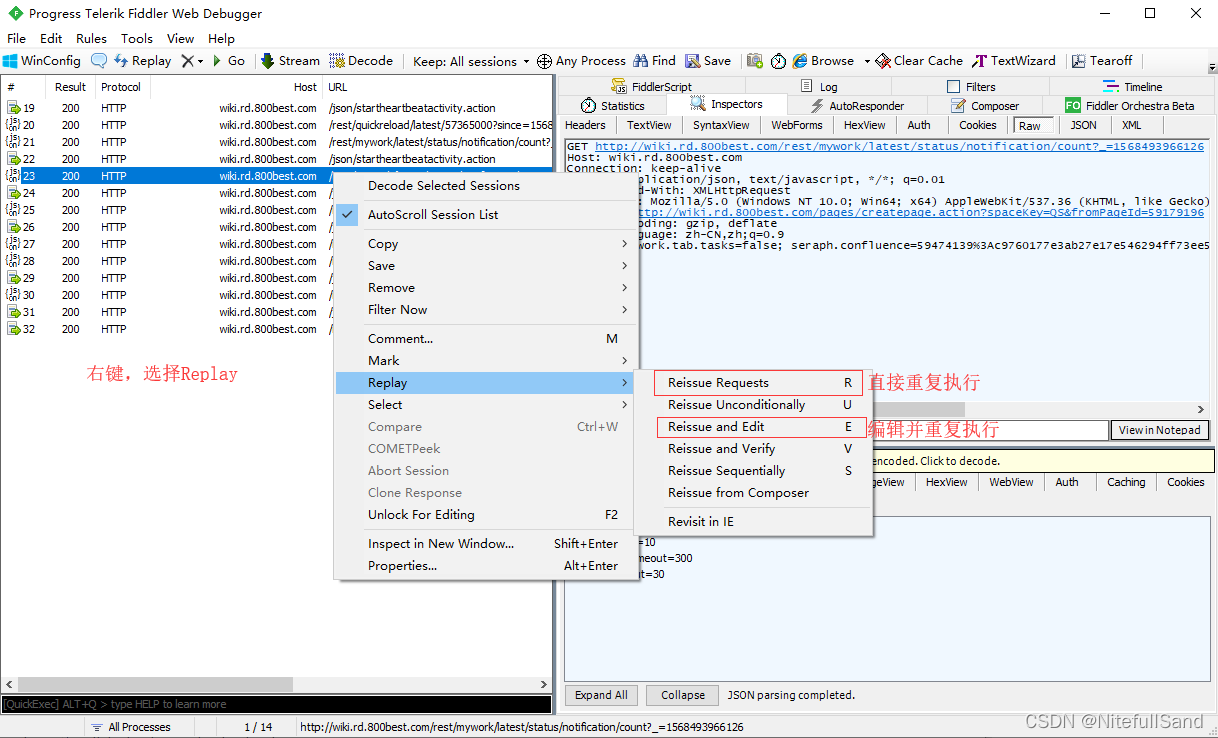Image resolution: width=1218 pixels, height=738 pixels.
Task: Choose Comment... in context menu
Action: [485, 339]
